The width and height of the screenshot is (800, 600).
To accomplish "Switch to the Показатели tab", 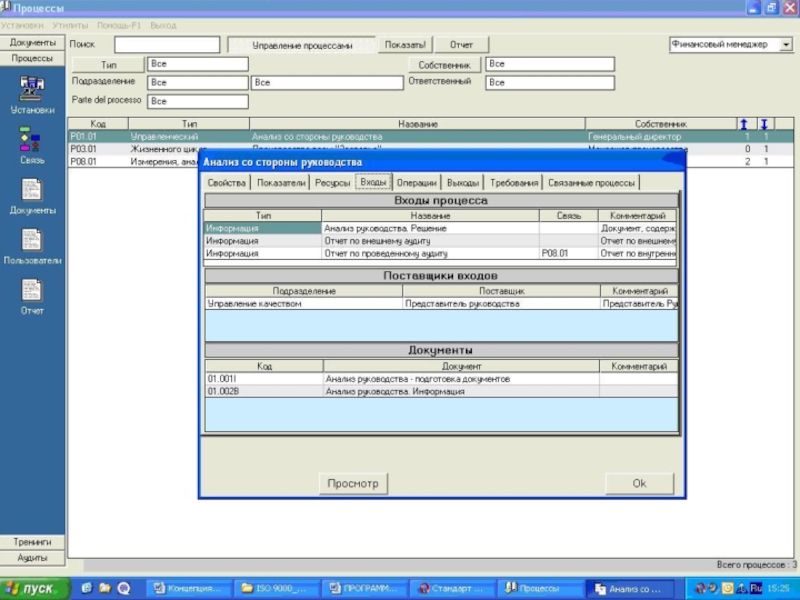I will click(x=280, y=183).
